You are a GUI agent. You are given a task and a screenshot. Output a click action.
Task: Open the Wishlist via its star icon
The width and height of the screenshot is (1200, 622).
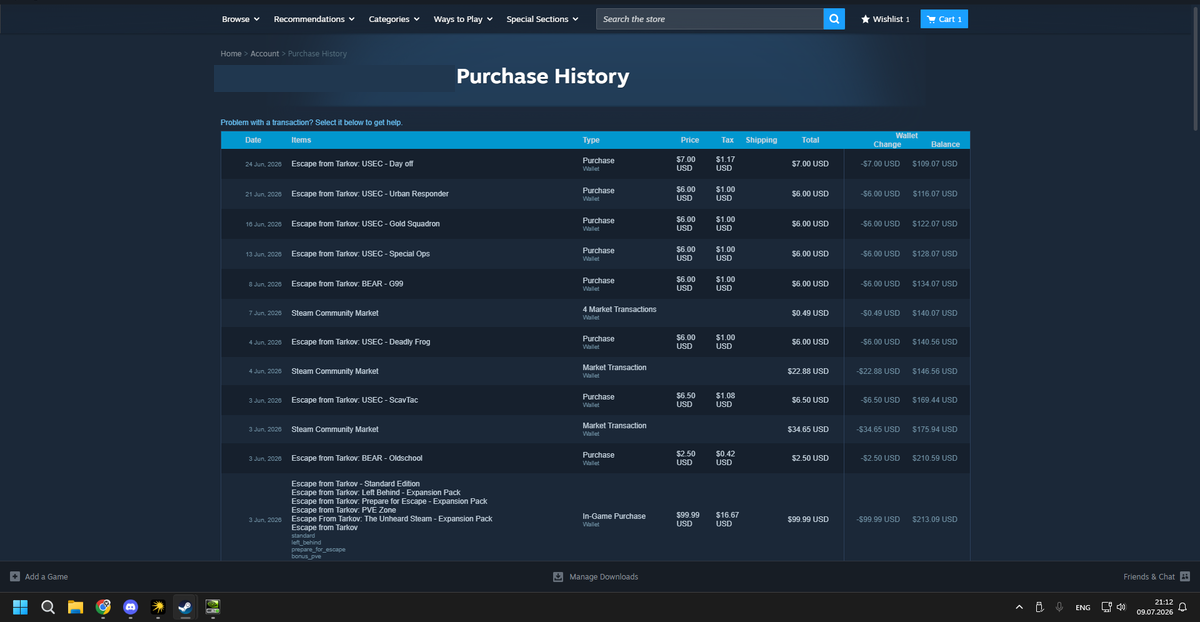tap(866, 19)
